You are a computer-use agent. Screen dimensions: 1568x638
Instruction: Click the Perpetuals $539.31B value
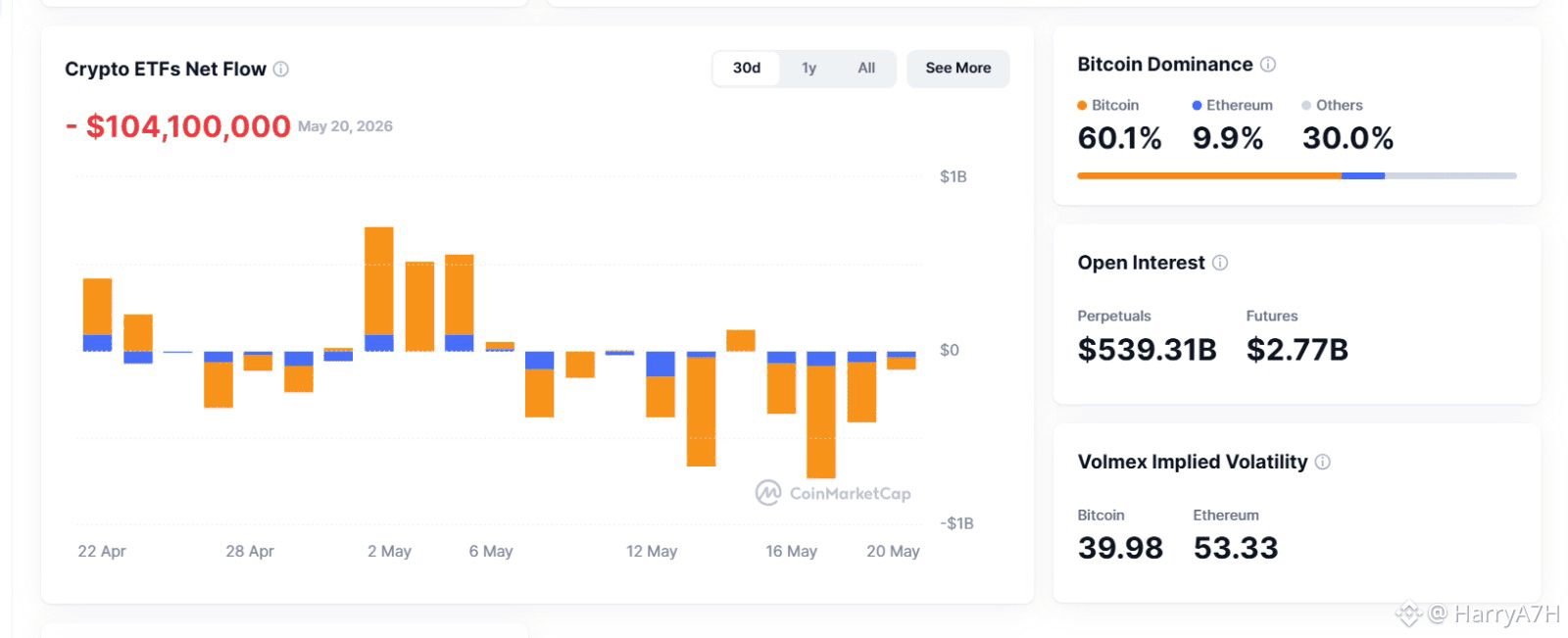[1147, 350]
